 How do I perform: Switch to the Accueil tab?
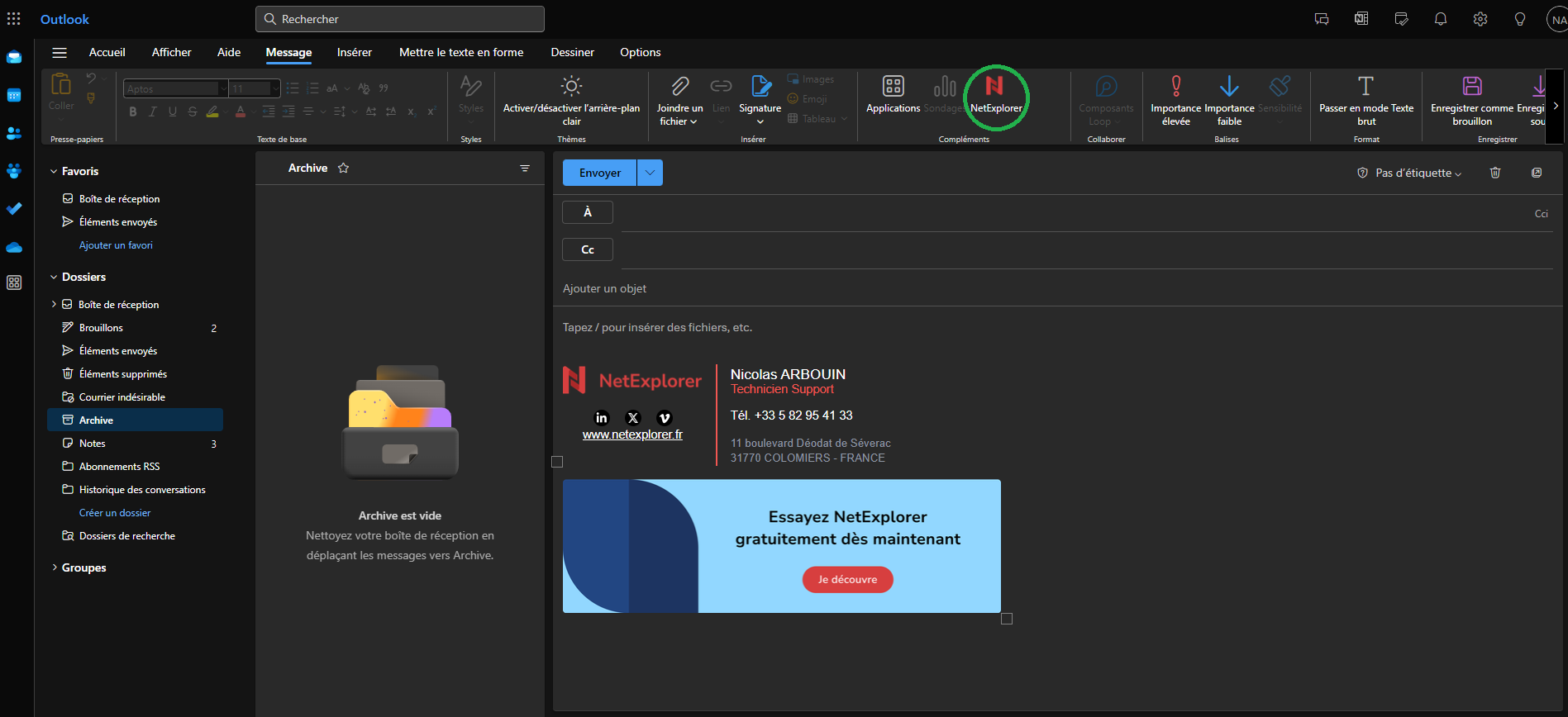(107, 52)
